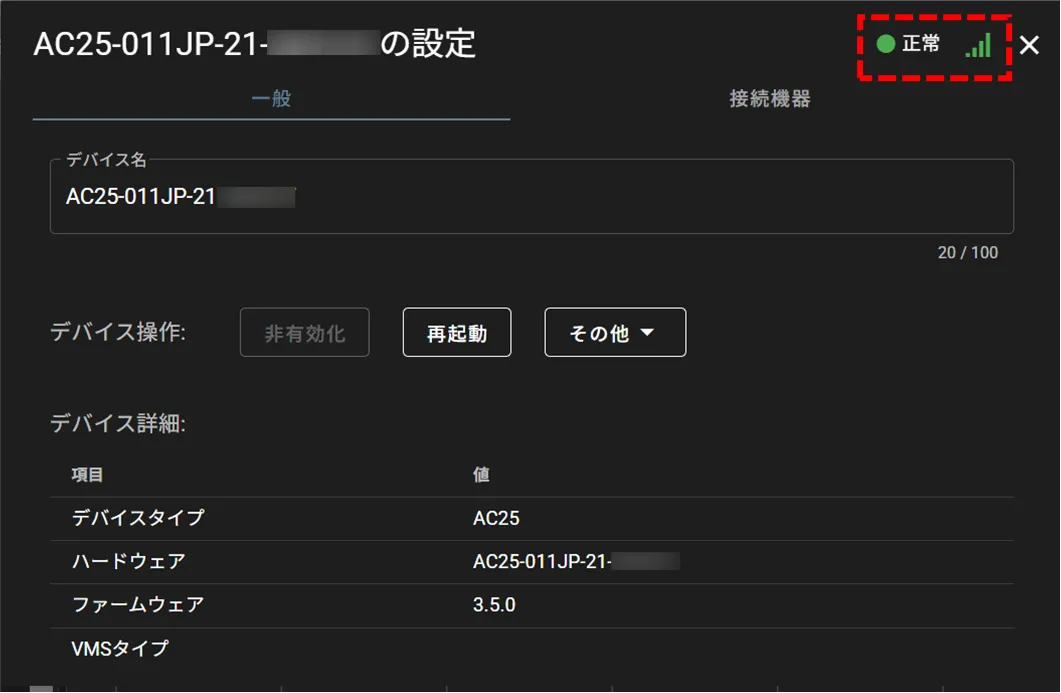The height and width of the screenshot is (693, 1061).
Task: Click the 正常 status label
Action: (x=921, y=44)
